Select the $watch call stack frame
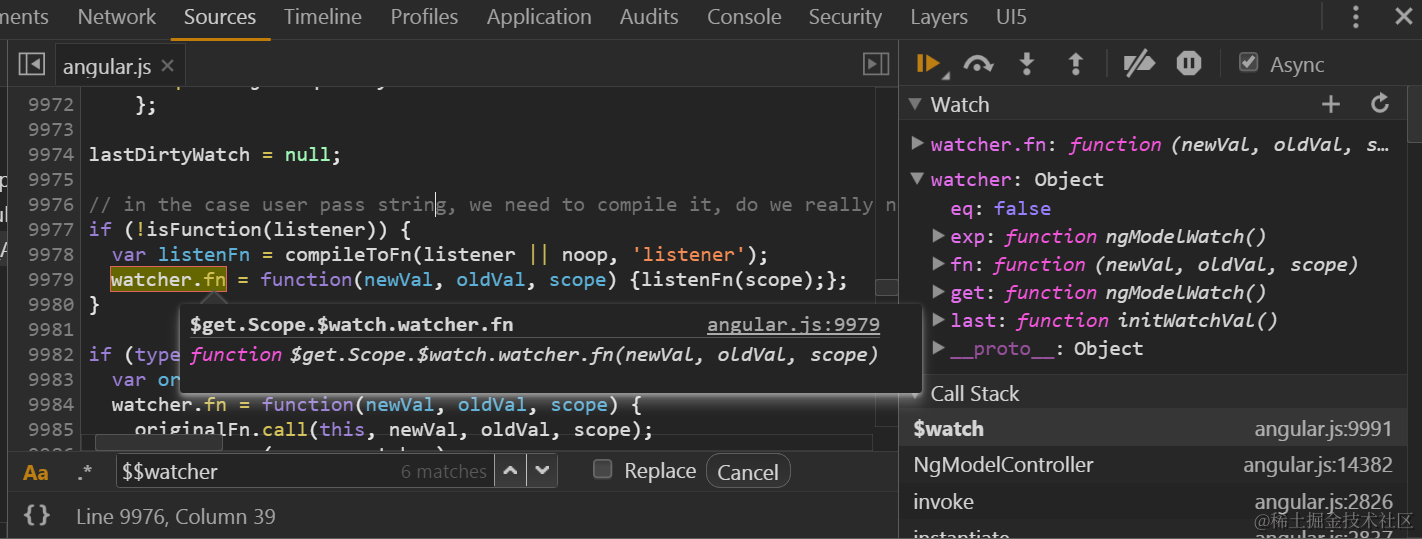 click(x=1160, y=429)
